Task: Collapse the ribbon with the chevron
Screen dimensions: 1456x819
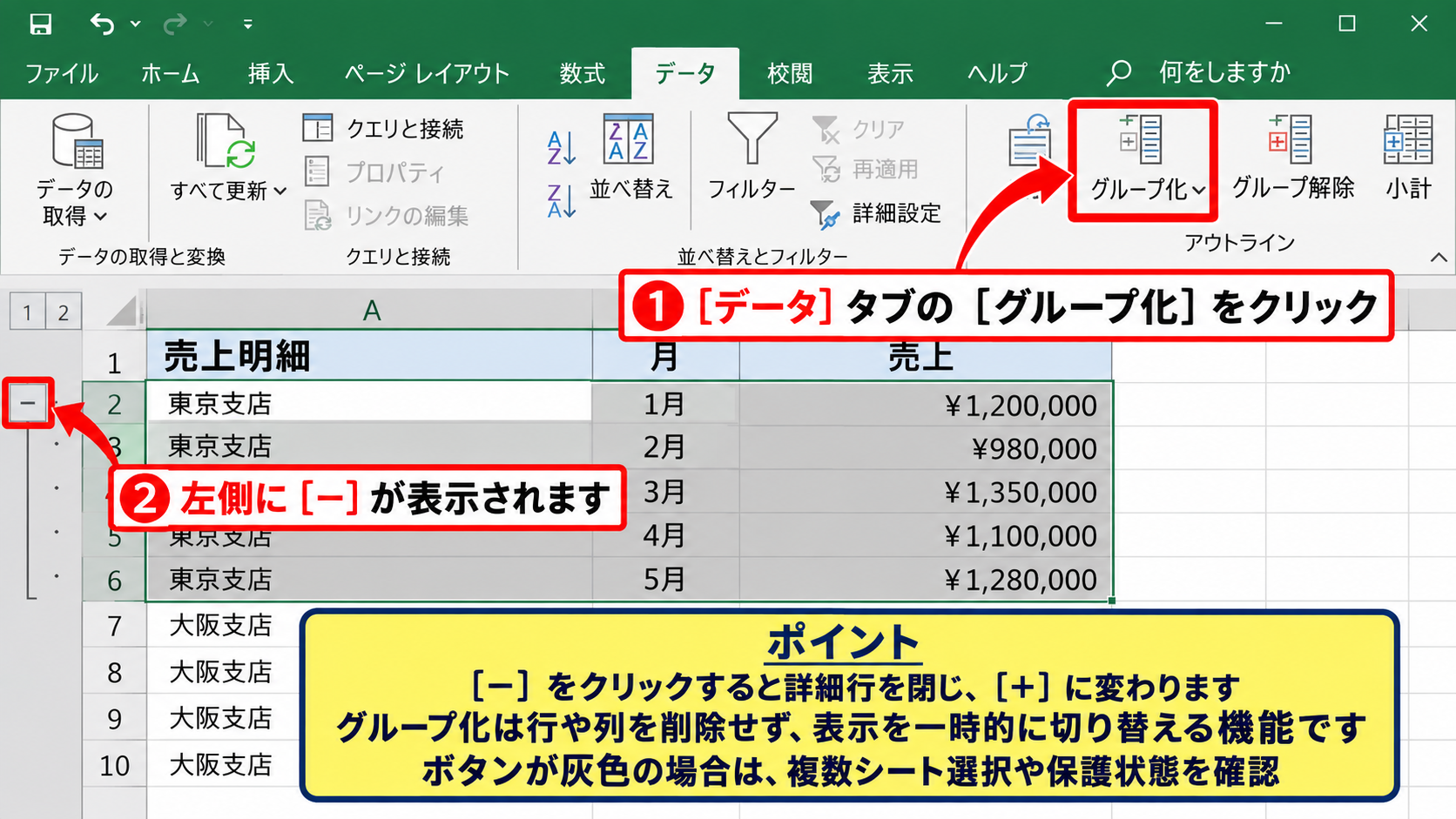Action: click(1439, 258)
